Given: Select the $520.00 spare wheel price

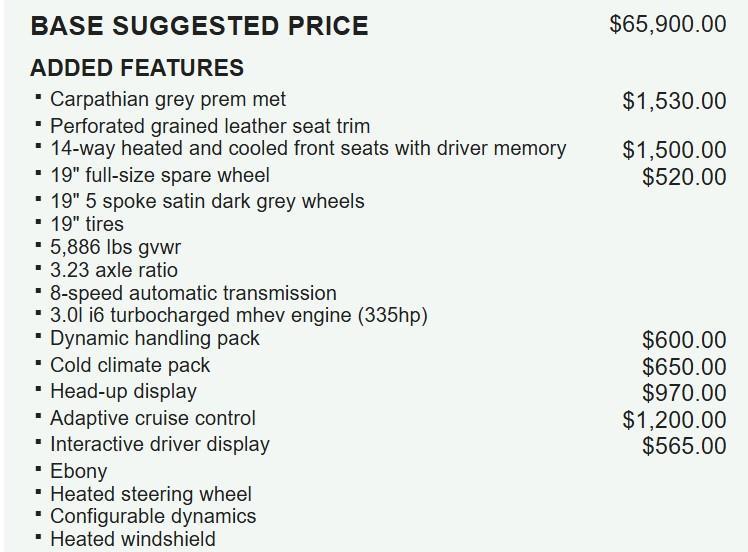Looking at the screenshot, I should [684, 177].
